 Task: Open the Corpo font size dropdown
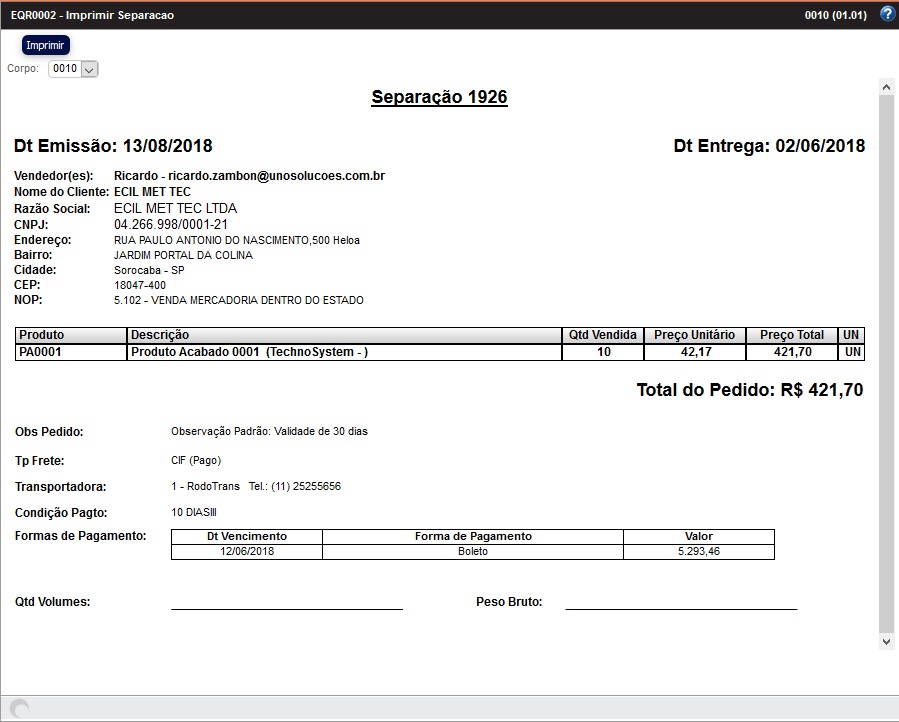73,69
